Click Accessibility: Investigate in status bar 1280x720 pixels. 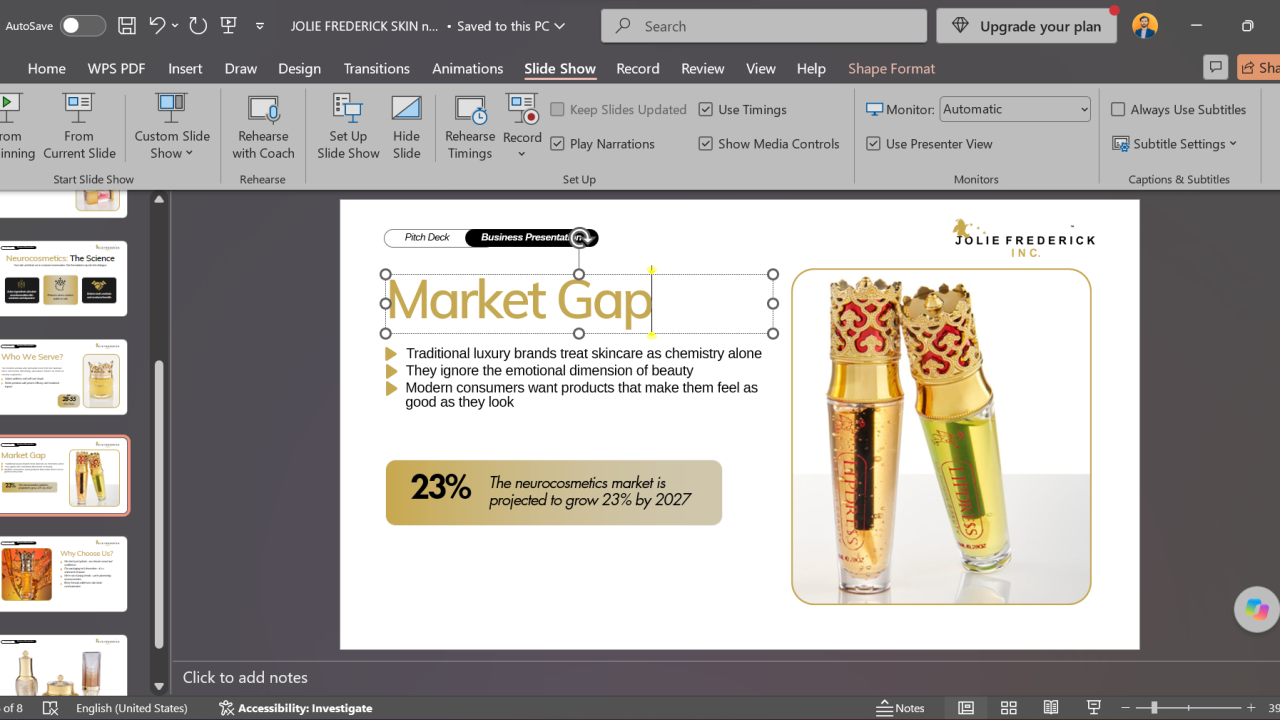pos(295,708)
